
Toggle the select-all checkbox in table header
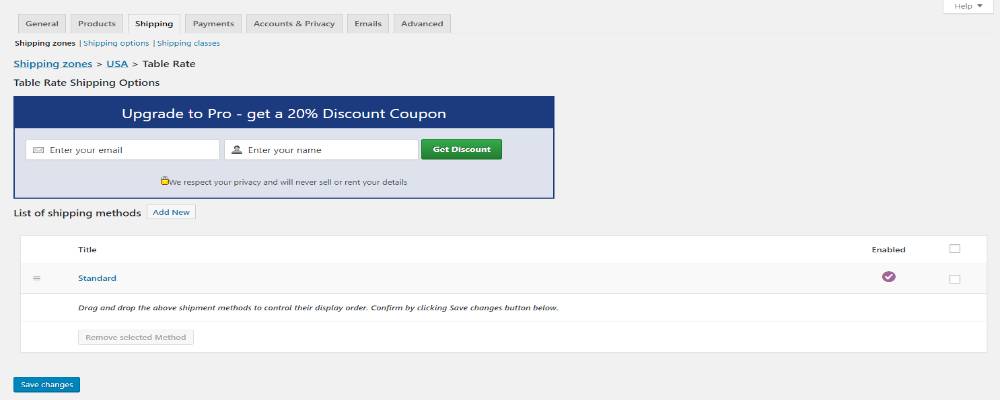(x=954, y=249)
